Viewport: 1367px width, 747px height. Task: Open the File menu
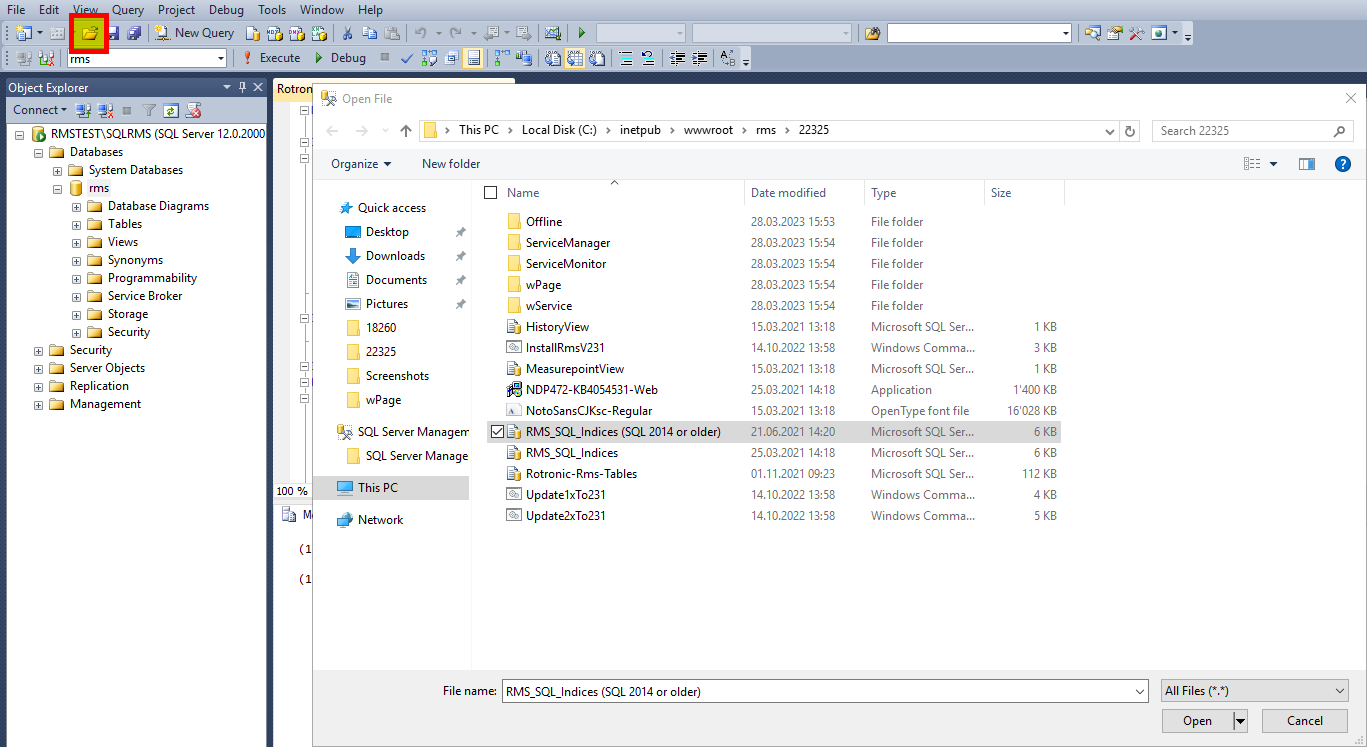tap(16, 10)
